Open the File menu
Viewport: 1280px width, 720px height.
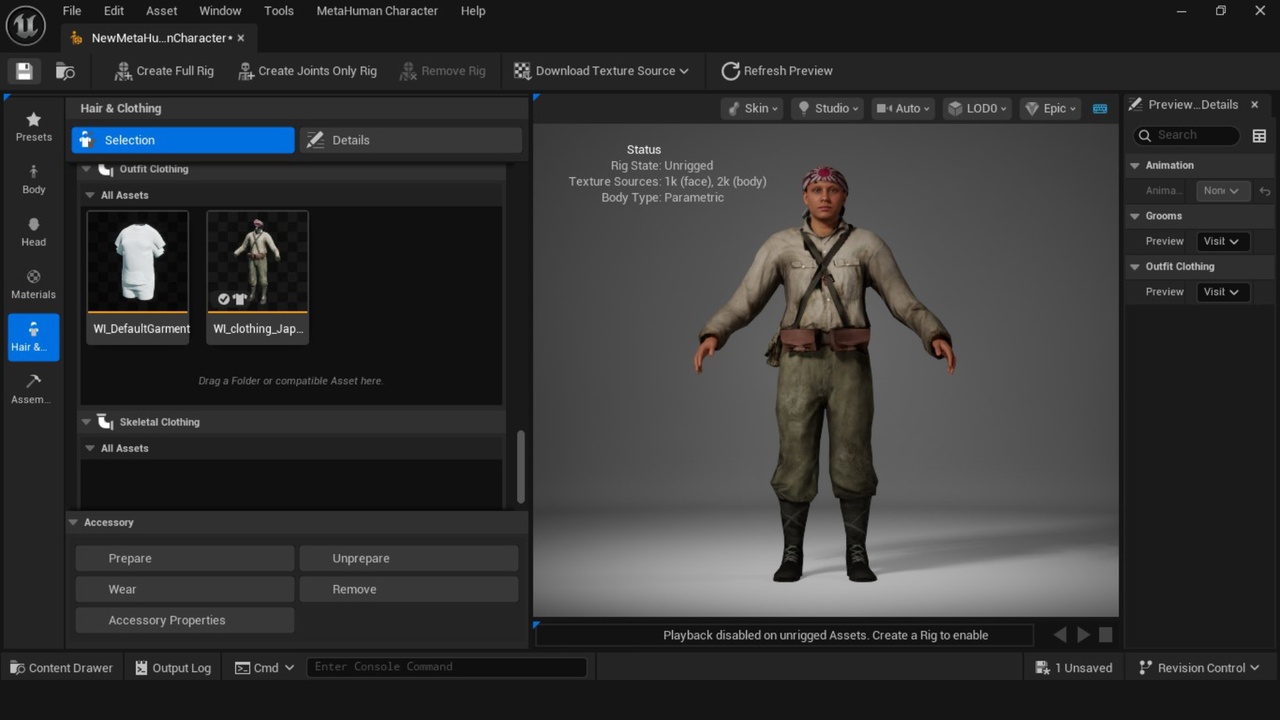click(72, 11)
